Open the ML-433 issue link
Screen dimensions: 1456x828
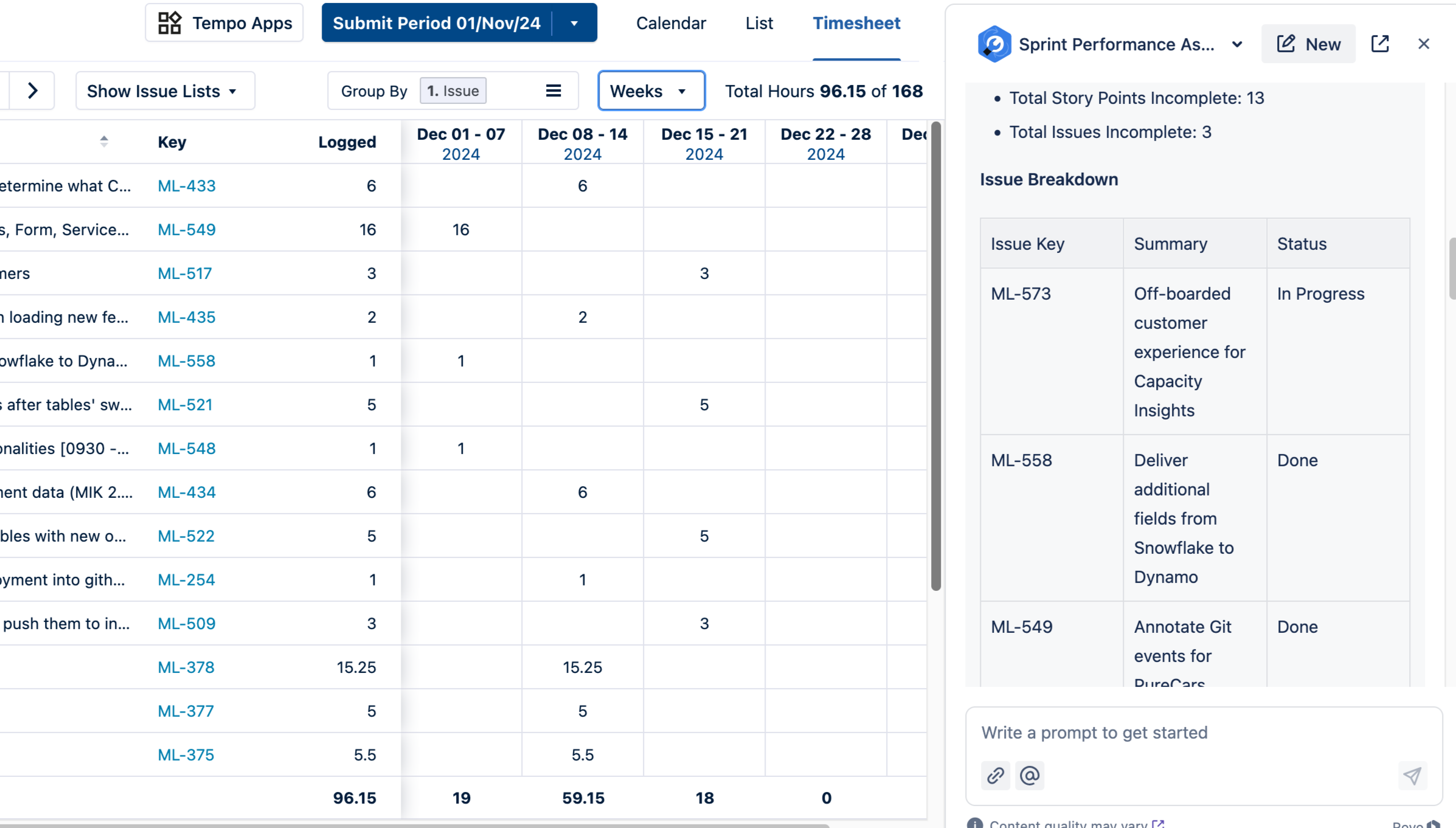tap(186, 186)
